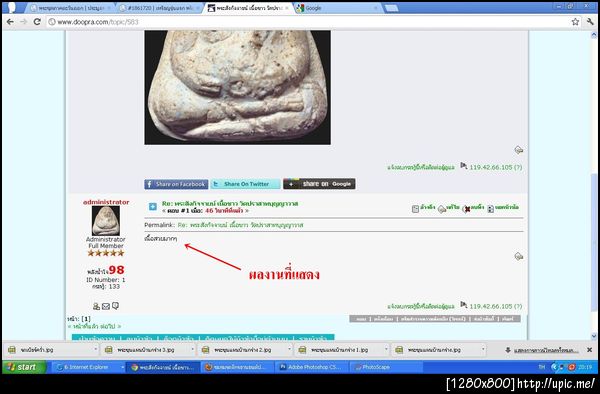Image resolution: width=600 pixels, height=394 pixels.
Task: Expand dropdown arrow of first jpg download
Action: (95, 350)
